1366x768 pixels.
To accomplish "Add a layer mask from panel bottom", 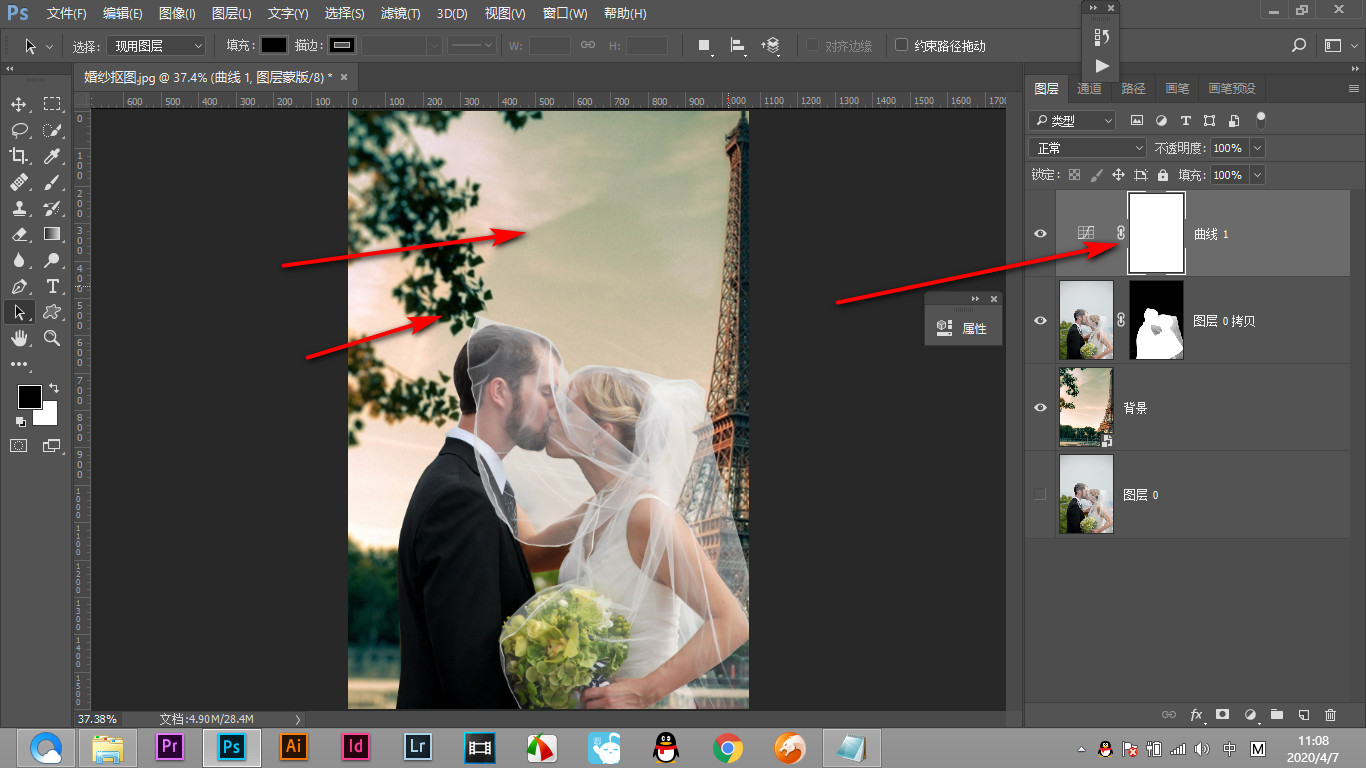I will (1222, 715).
